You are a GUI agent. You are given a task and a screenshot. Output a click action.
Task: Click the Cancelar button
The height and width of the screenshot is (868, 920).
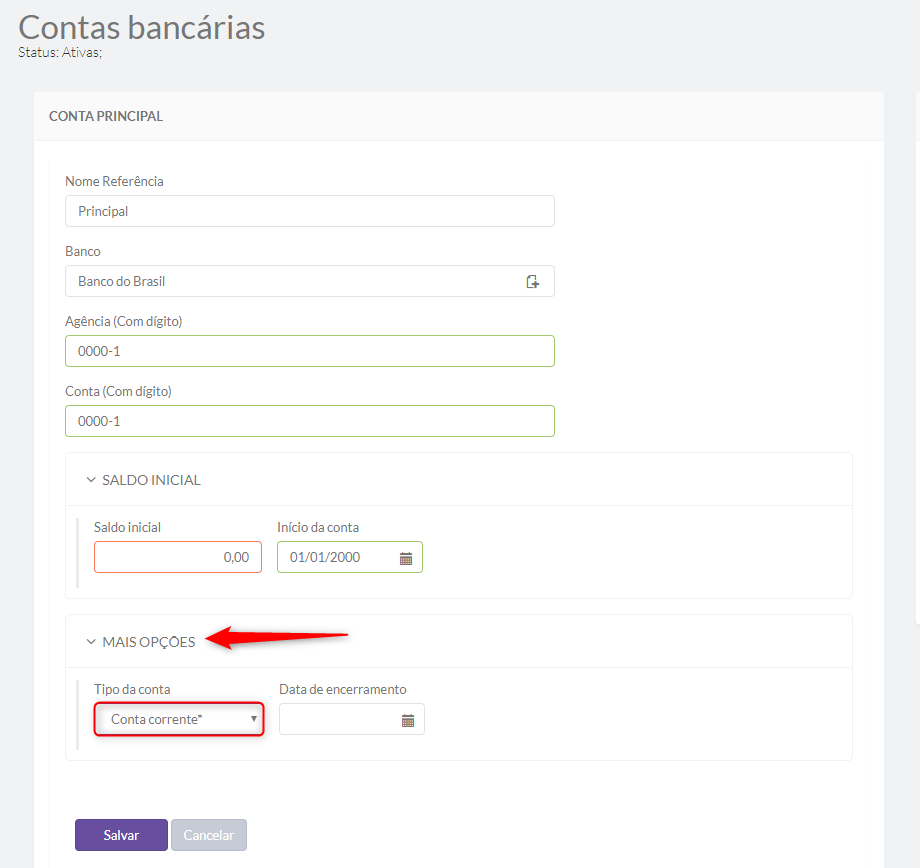click(209, 835)
